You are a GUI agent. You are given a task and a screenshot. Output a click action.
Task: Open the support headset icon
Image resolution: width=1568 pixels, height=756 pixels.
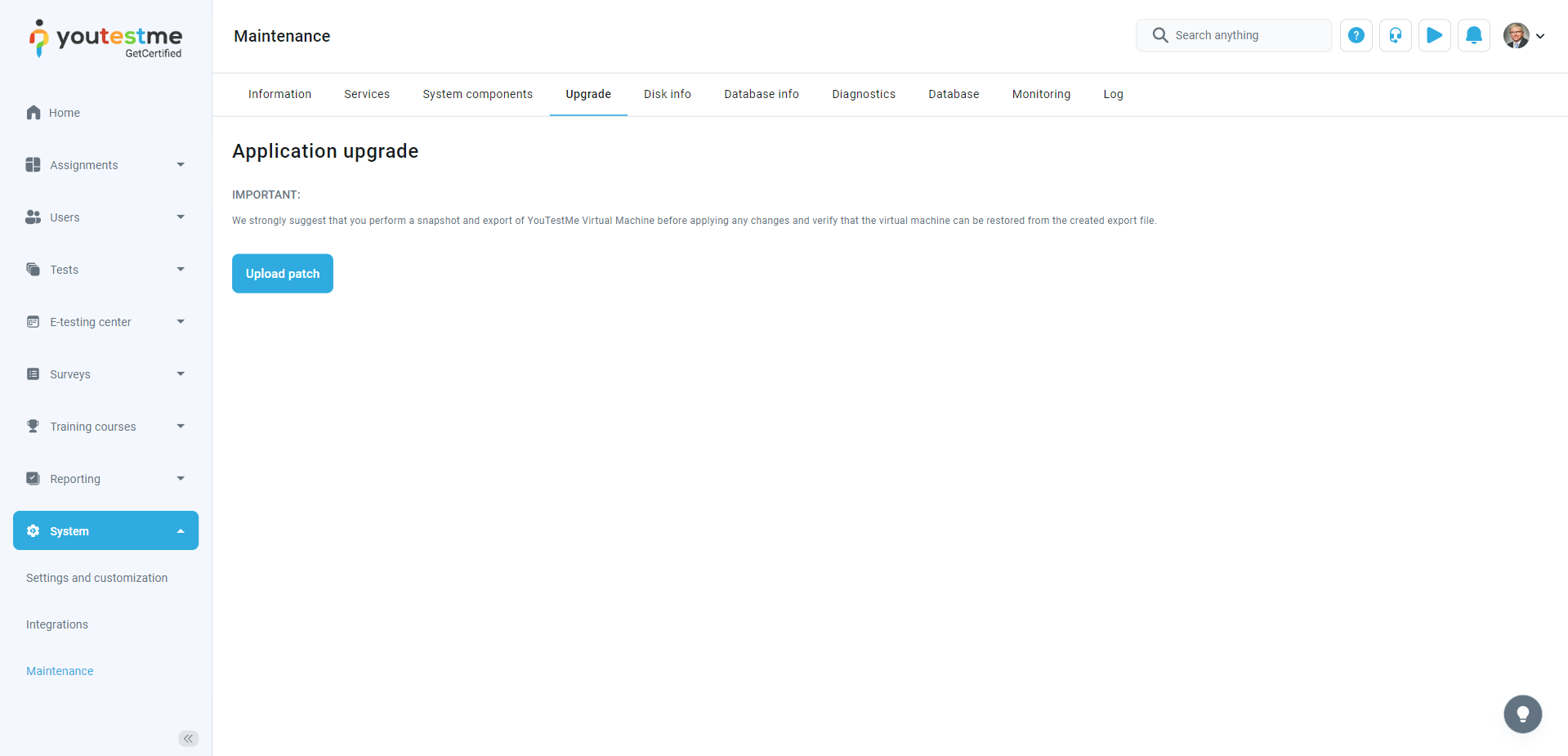(x=1395, y=35)
